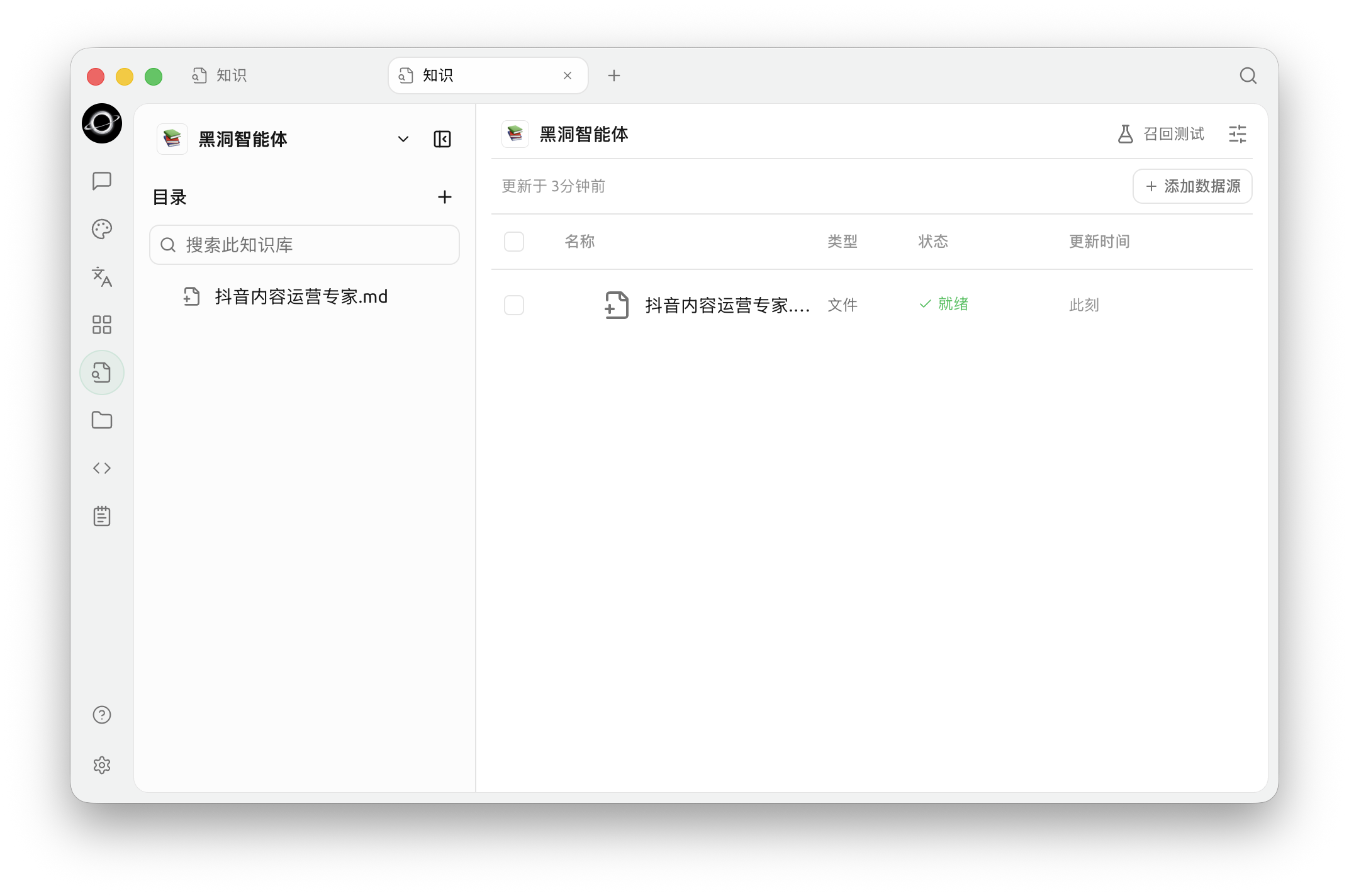Open the code tools sidebar icon

click(x=101, y=468)
